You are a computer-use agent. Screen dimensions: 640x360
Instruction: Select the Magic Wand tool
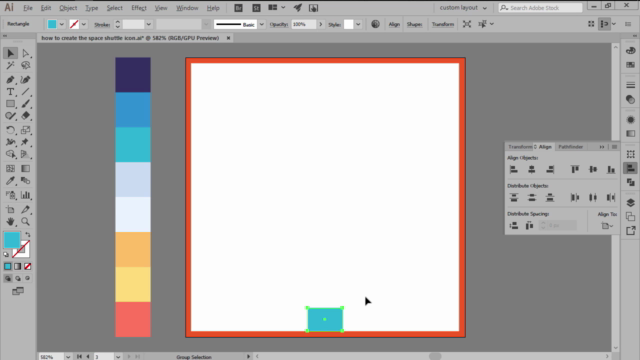click(x=10, y=65)
